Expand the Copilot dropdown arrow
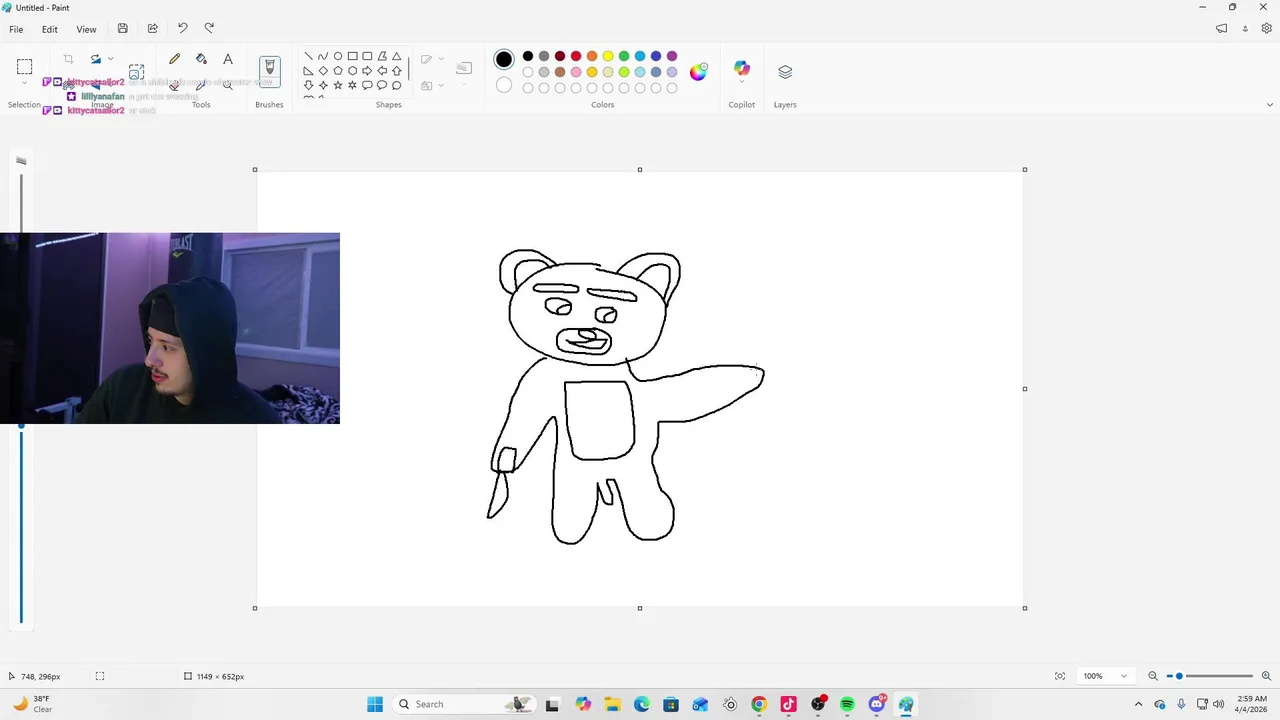 coord(741,83)
